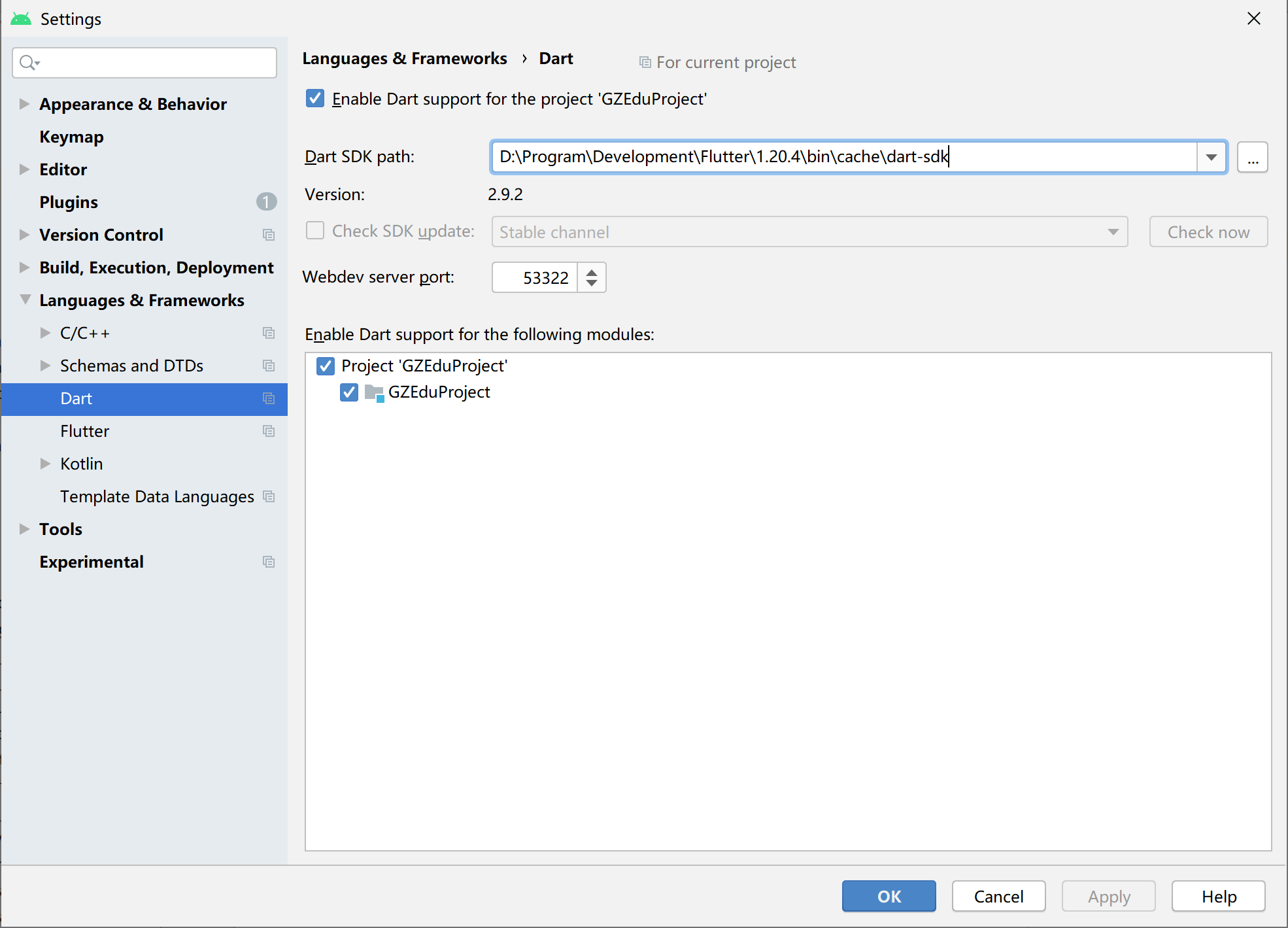Click project-scope icon next to Version Control
The width and height of the screenshot is (1288, 928).
(x=269, y=235)
